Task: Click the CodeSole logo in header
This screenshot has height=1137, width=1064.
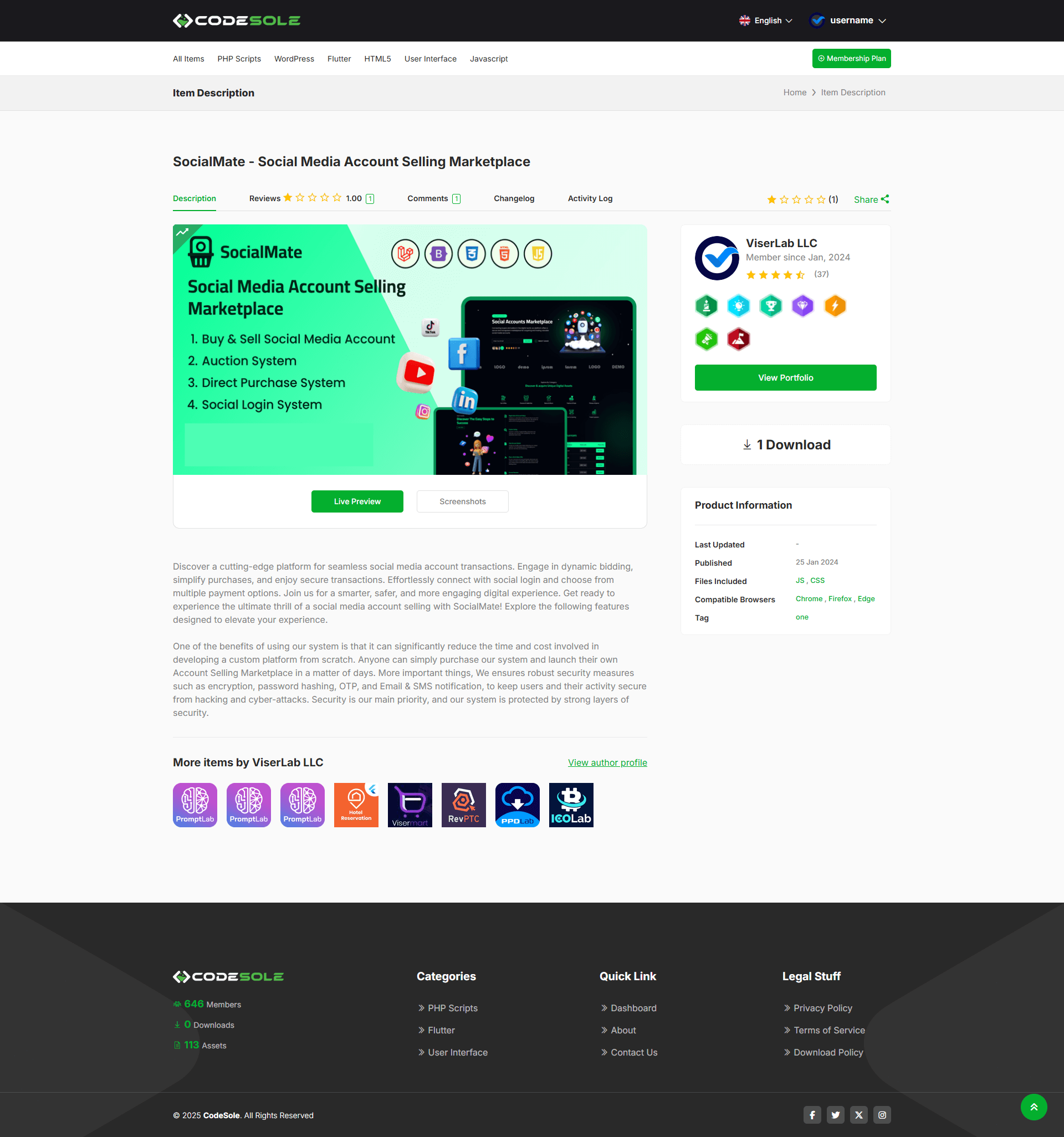Action: pyautogui.click(x=236, y=21)
